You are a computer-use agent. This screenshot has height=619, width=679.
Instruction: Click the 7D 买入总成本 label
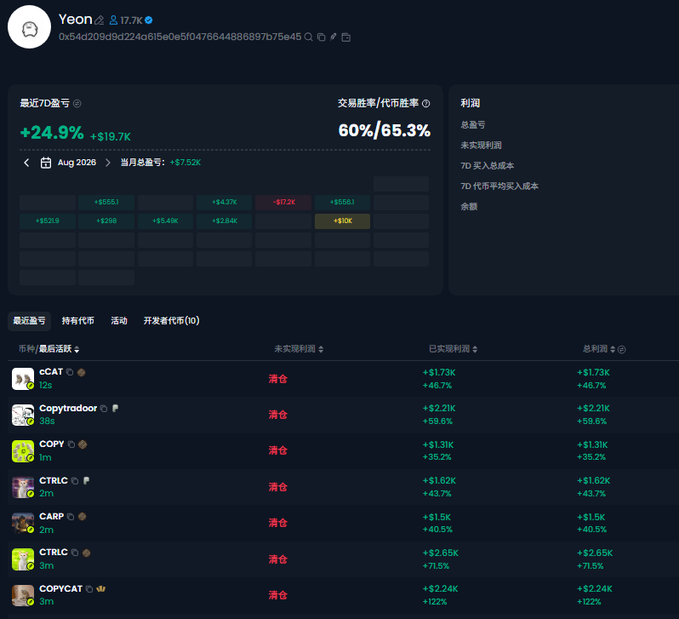coord(487,166)
